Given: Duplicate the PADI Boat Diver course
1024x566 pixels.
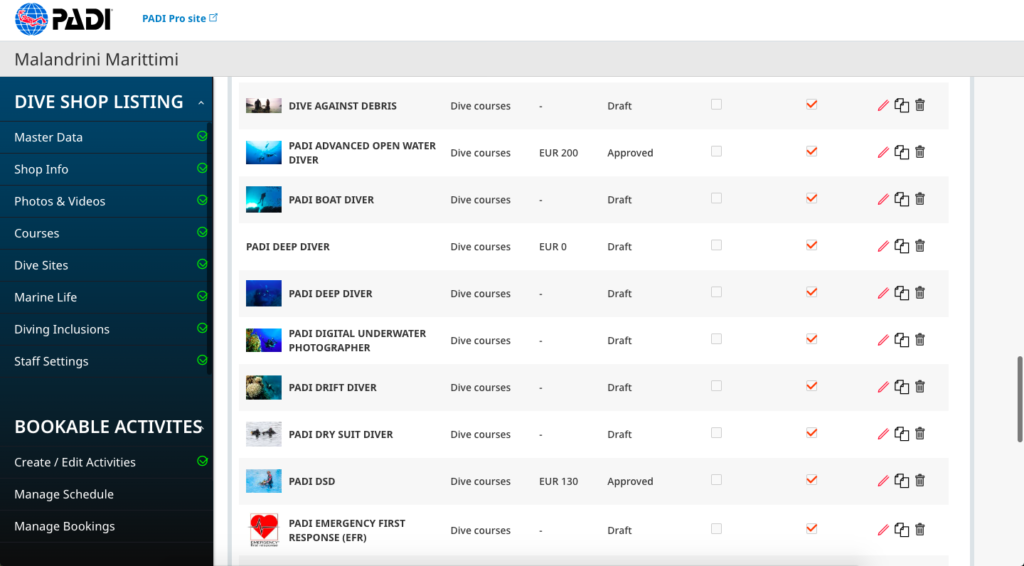Looking at the screenshot, I should coord(902,199).
